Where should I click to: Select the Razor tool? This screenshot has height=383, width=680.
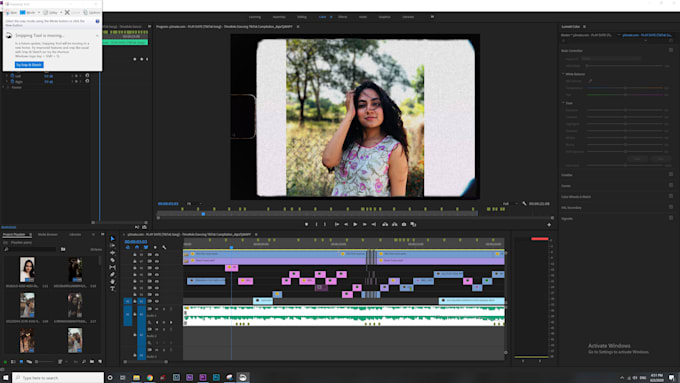click(113, 260)
